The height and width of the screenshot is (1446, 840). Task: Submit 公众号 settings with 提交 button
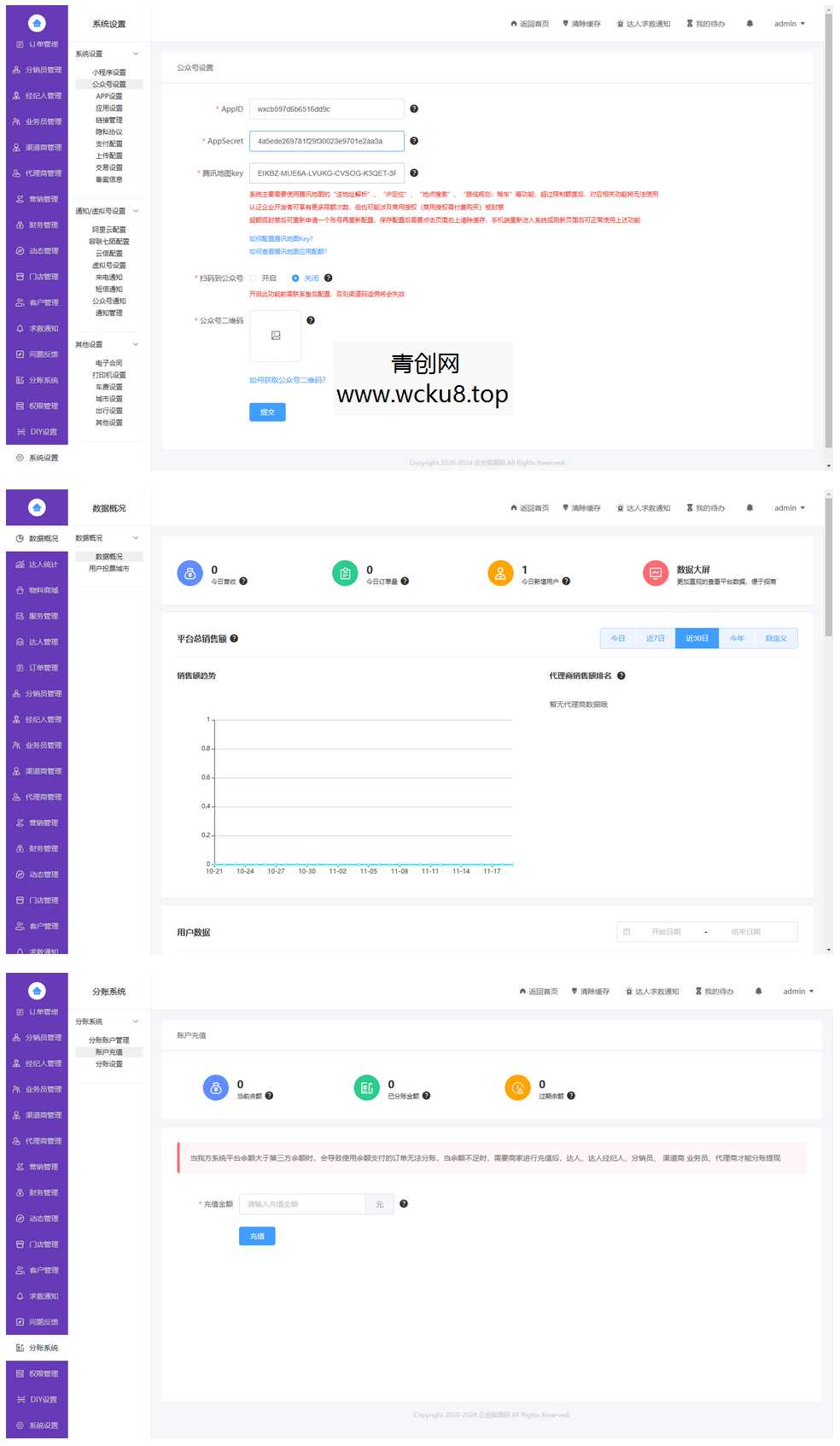click(267, 413)
